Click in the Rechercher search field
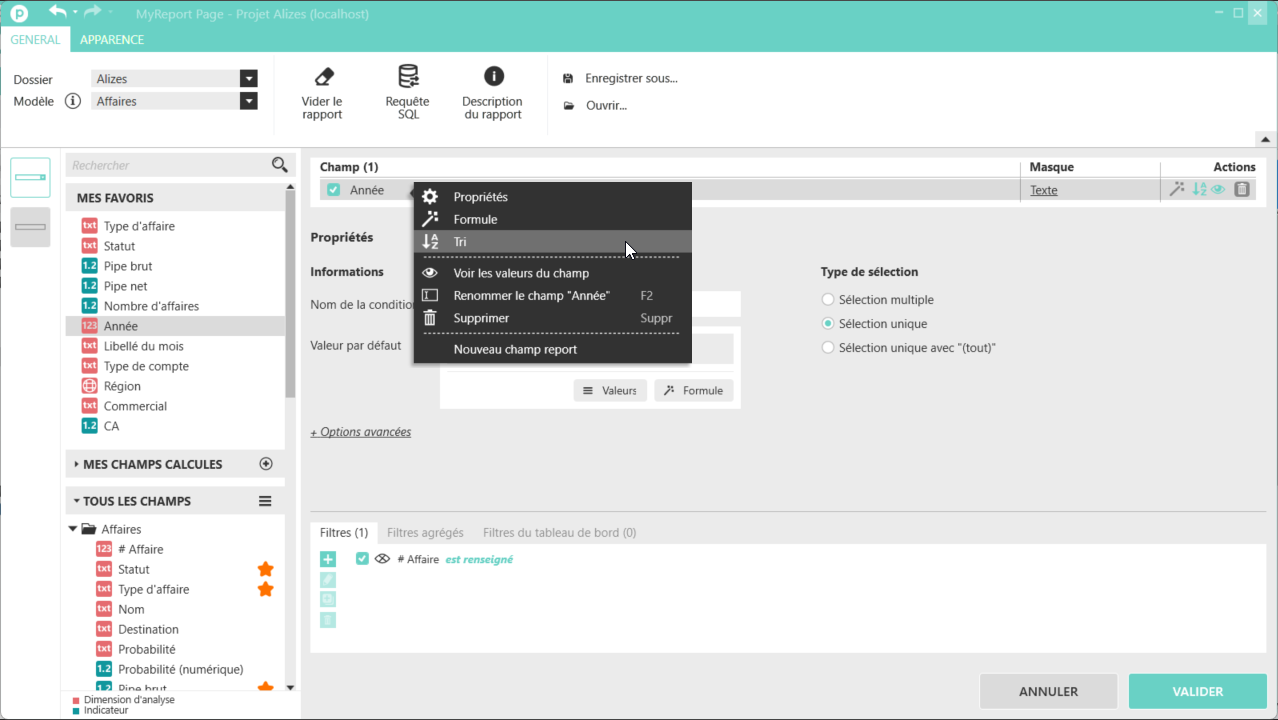This screenshot has height=720, width=1278. click(x=165, y=165)
